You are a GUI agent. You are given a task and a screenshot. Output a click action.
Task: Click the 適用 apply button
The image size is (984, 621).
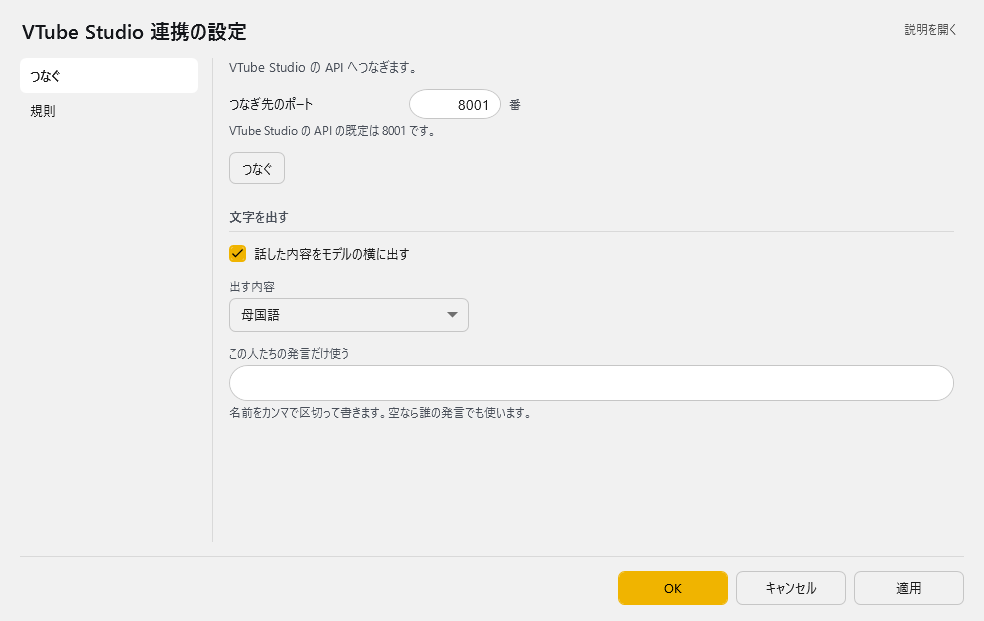pos(909,588)
